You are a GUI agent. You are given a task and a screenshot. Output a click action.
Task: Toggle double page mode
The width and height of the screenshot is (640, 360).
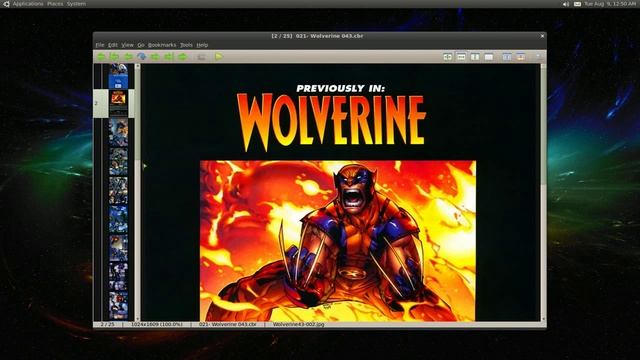507,57
